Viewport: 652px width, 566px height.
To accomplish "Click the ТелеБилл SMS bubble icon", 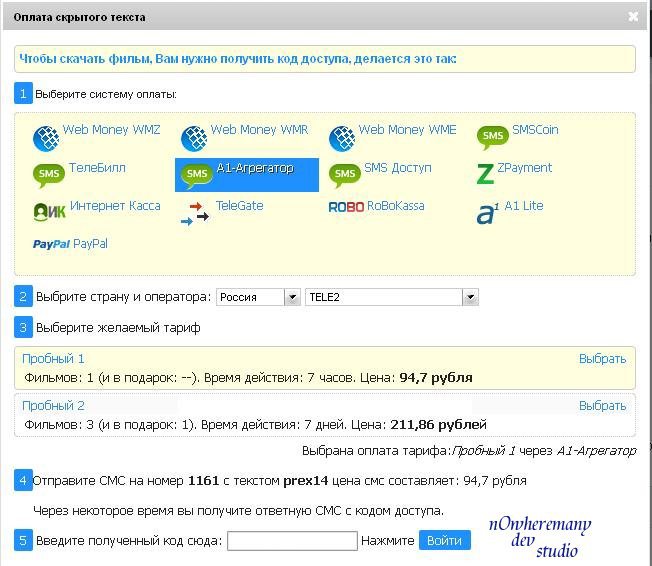I will click(49, 175).
